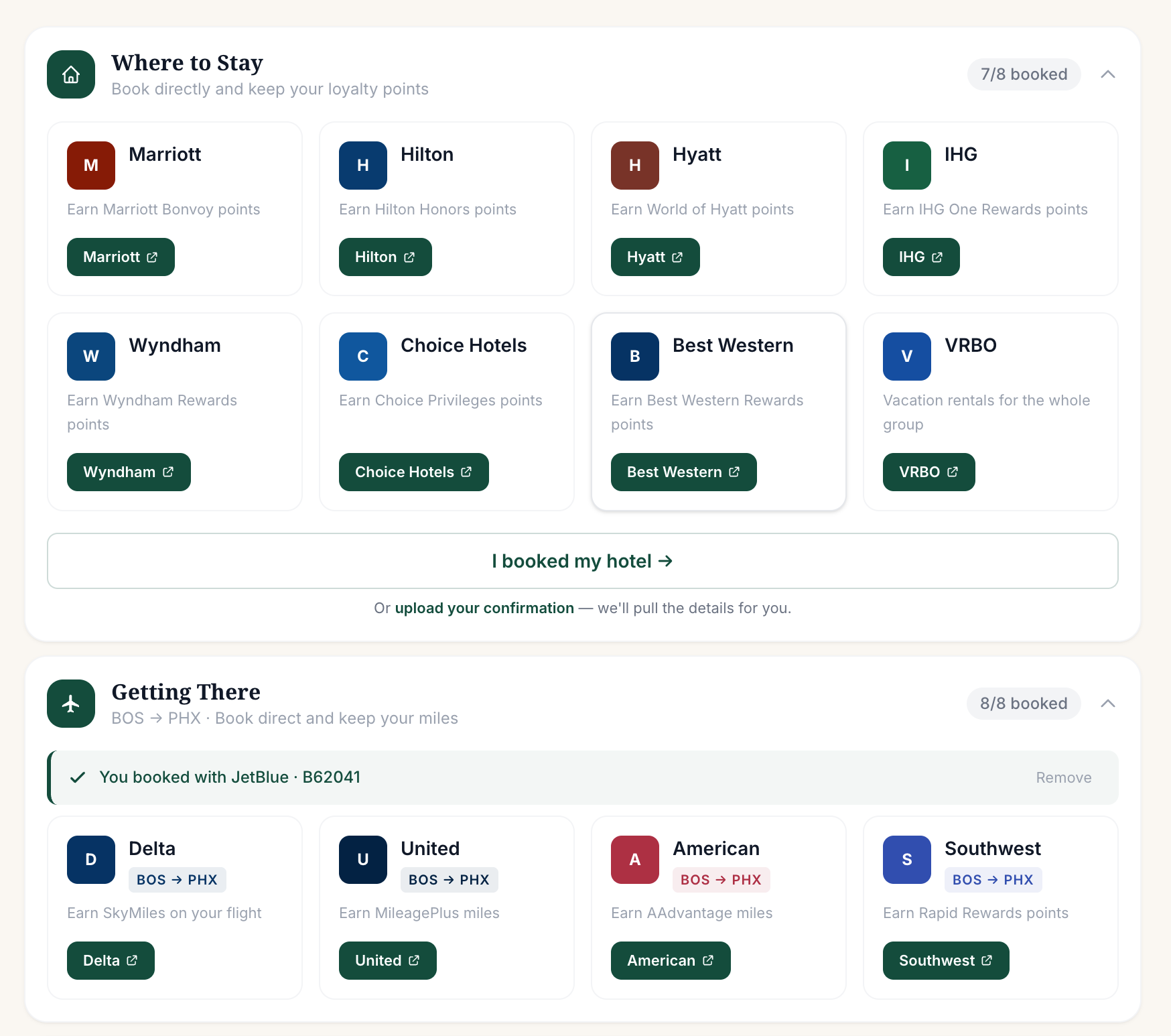The width and height of the screenshot is (1171, 1036).
Task: Click 'Earn Choice Privileges points' text
Action: [441, 401]
